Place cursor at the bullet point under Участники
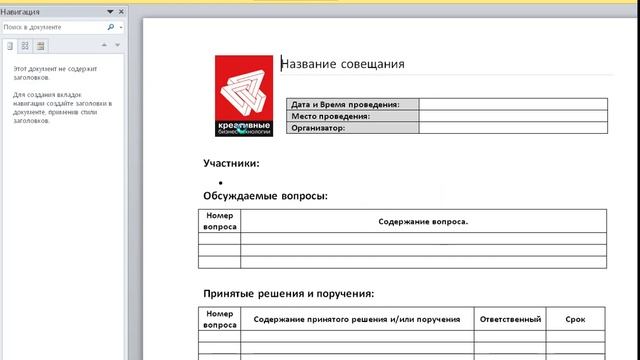 pos(221,183)
